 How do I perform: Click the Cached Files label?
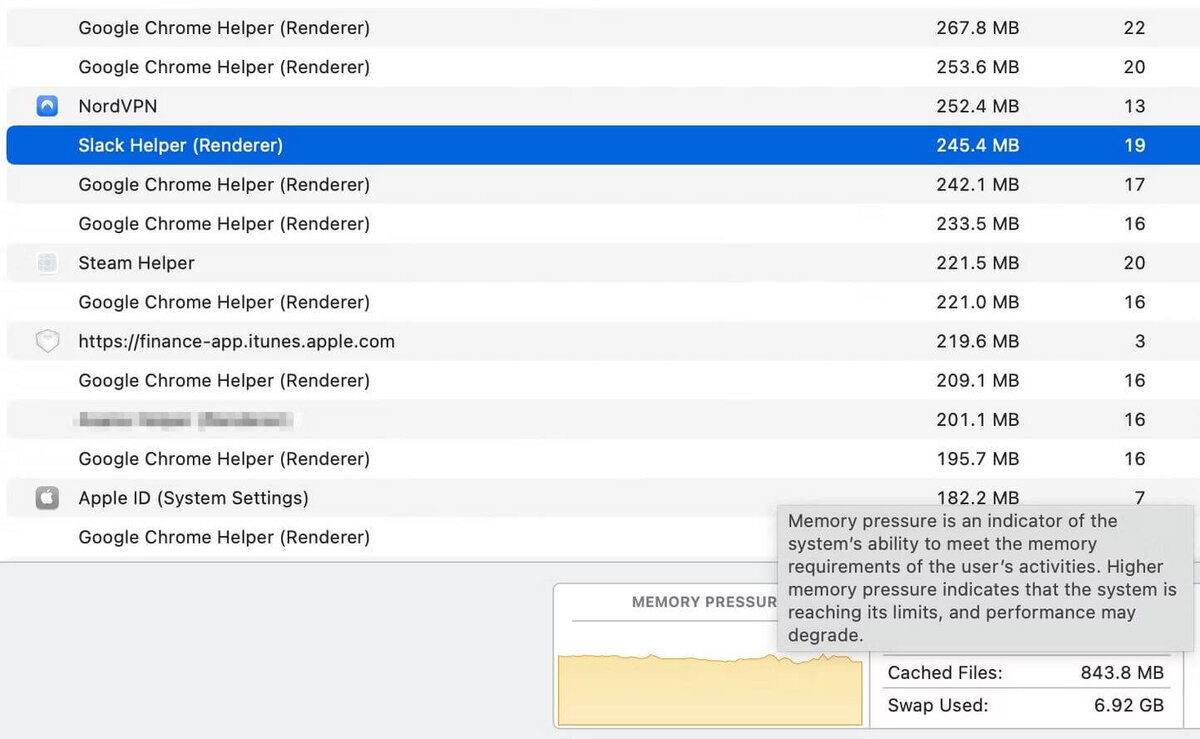click(x=945, y=673)
